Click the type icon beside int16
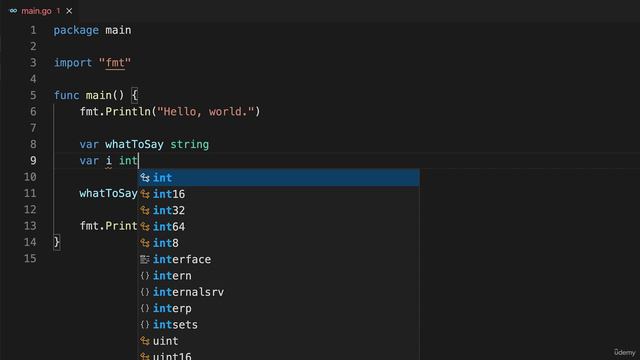This screenshot has height=360, width=640. 145,194
